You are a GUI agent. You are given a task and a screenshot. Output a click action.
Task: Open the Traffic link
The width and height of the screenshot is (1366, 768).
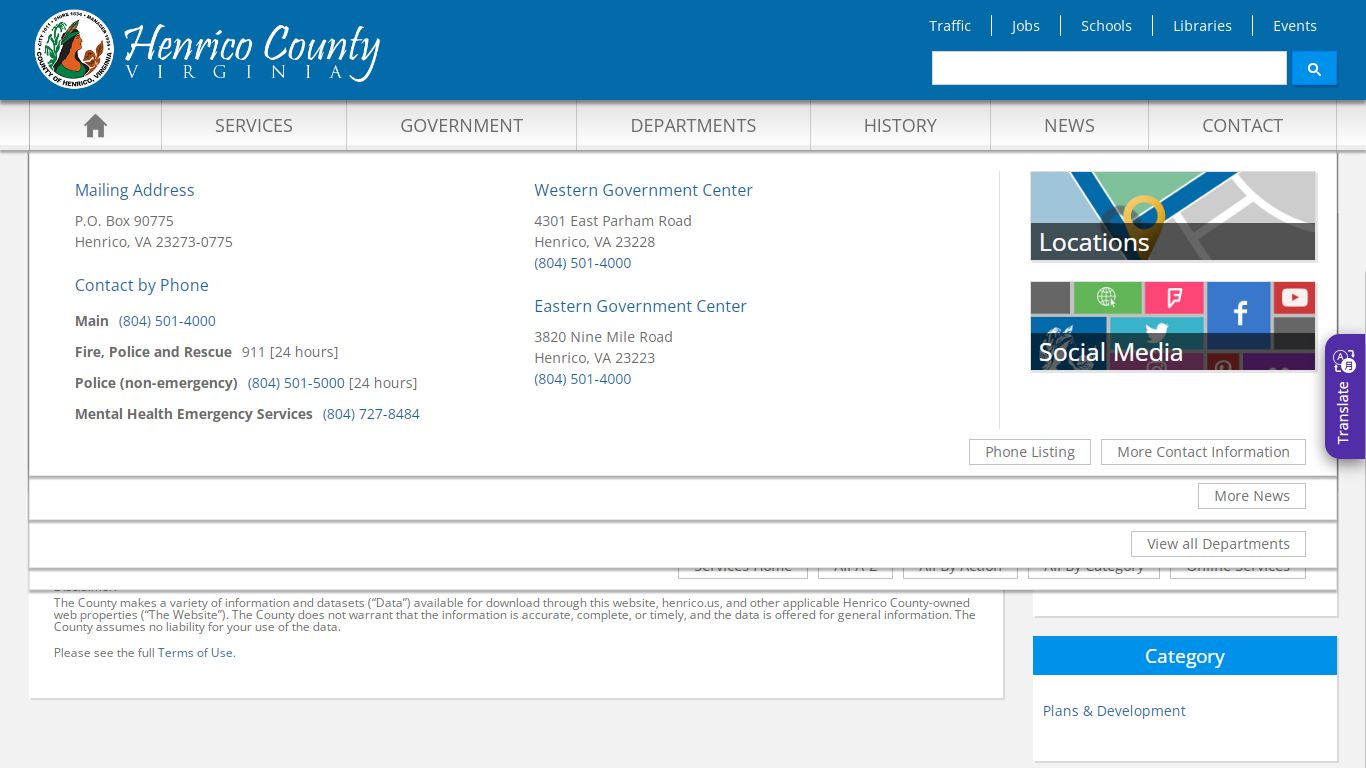coord(950,26)
